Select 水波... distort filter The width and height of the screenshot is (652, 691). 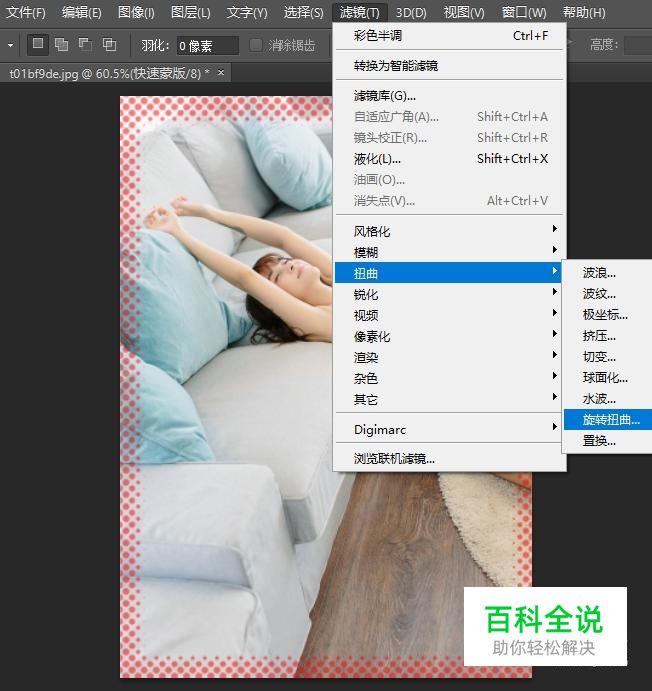point(608,399)
